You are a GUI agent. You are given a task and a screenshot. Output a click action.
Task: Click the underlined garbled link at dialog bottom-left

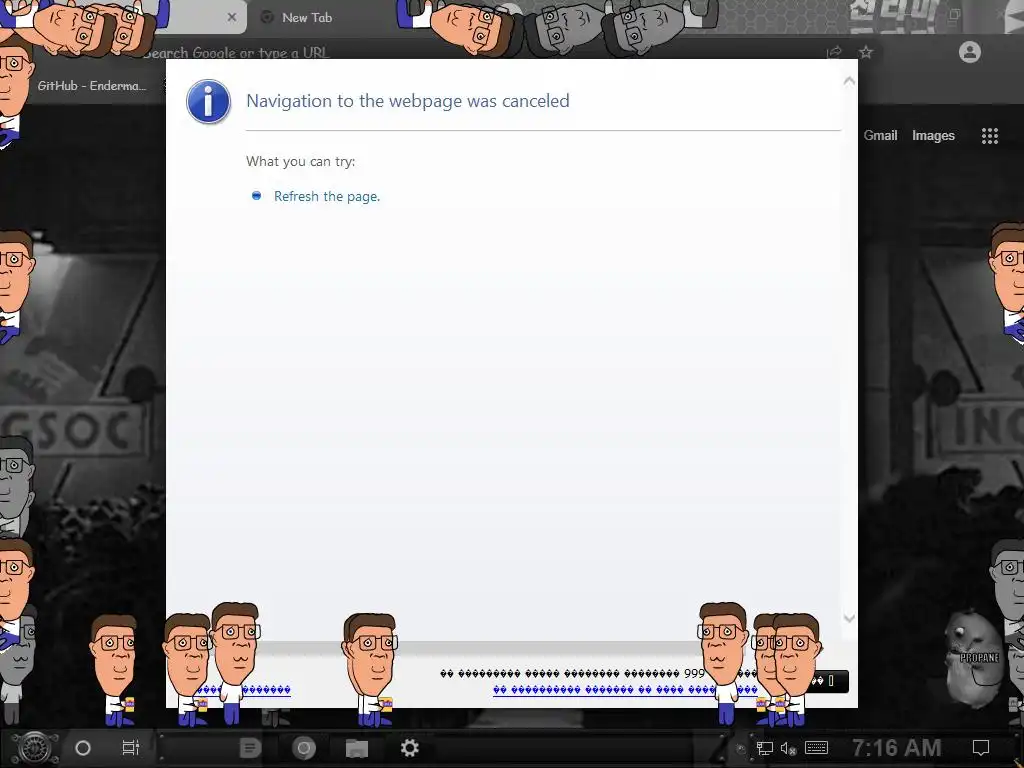coord(244,690)
